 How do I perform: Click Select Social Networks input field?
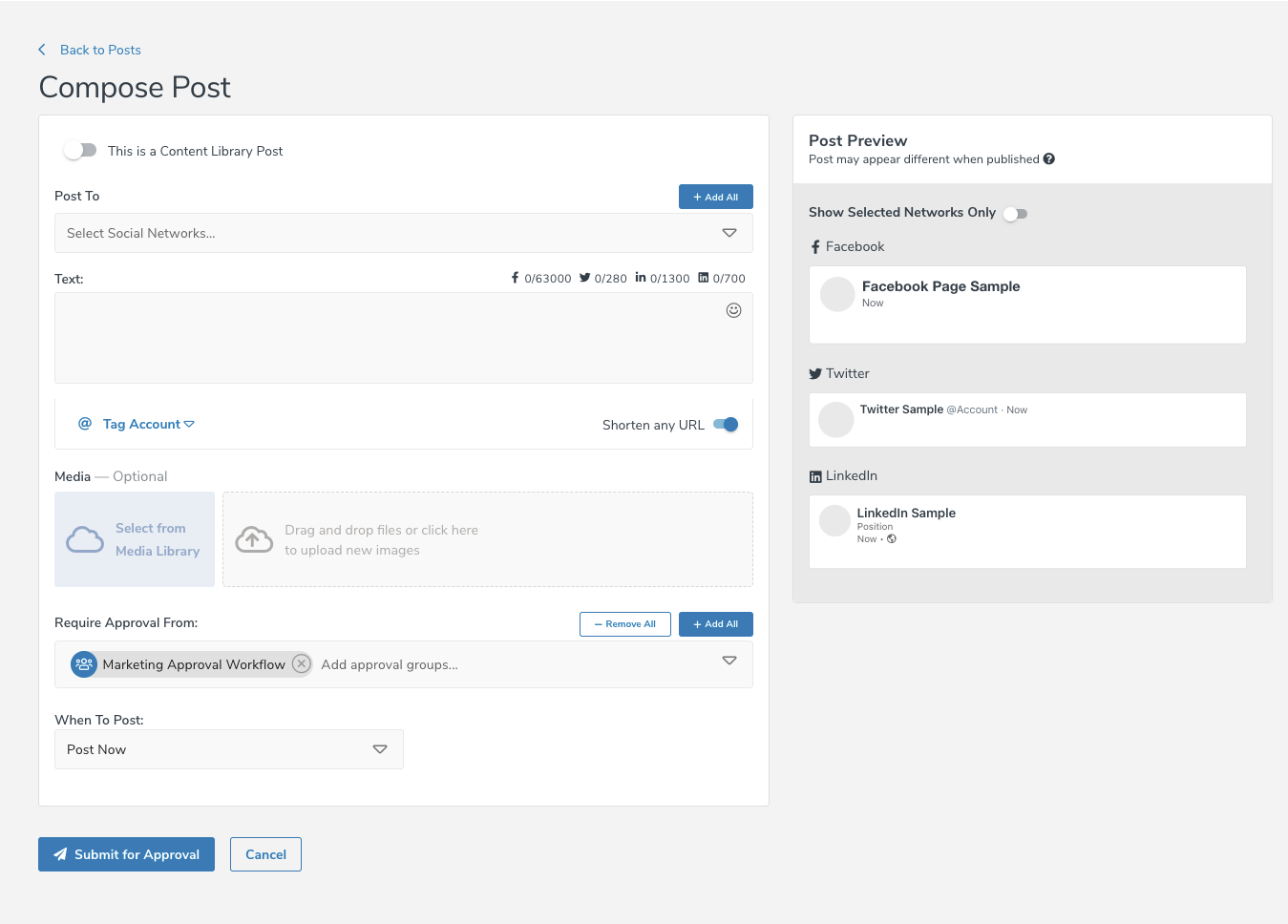[x=404, y=233]
